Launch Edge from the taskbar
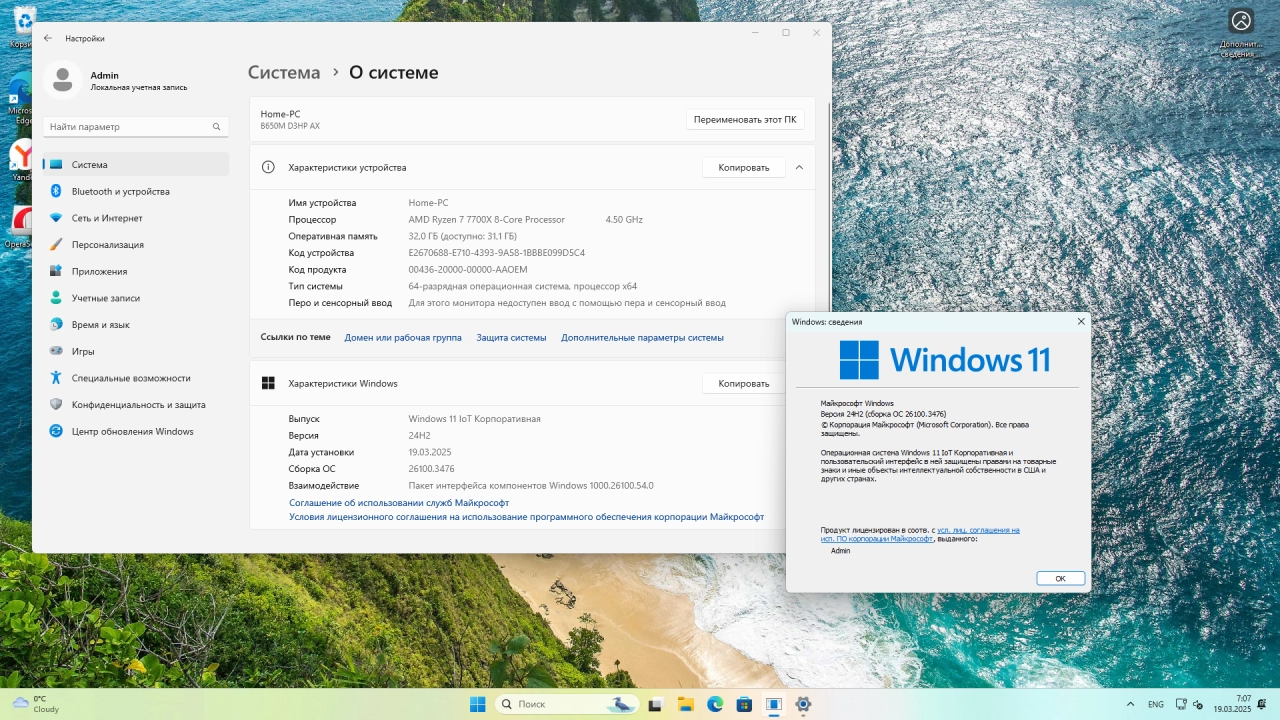This screenshot has height=720, width=1280. [x=715, y=704]
